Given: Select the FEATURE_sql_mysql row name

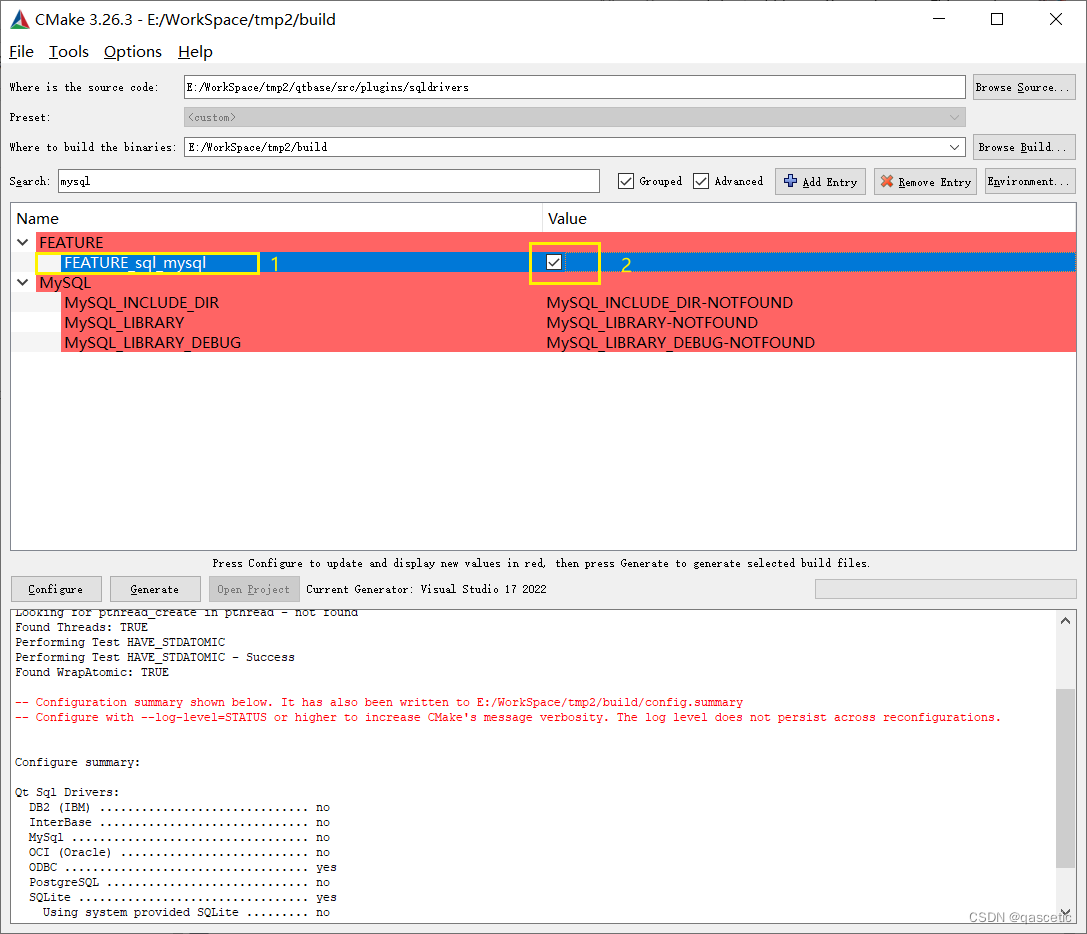Looking at the screenshot, I should coord(135,263).
